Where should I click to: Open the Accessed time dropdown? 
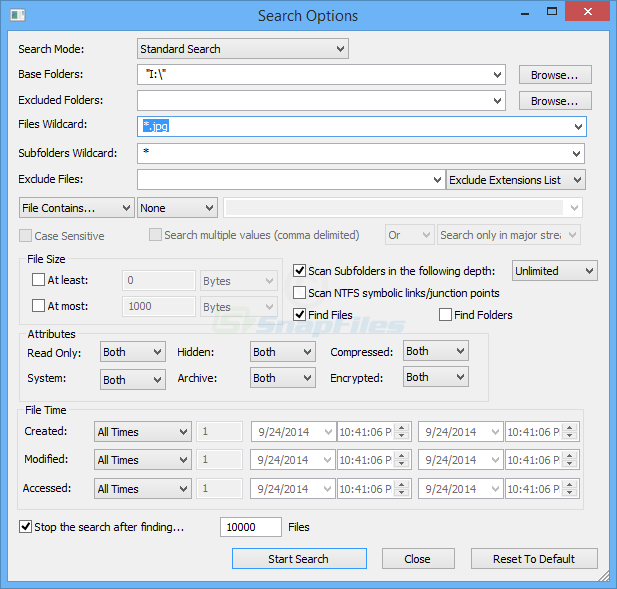coord(142,489)
